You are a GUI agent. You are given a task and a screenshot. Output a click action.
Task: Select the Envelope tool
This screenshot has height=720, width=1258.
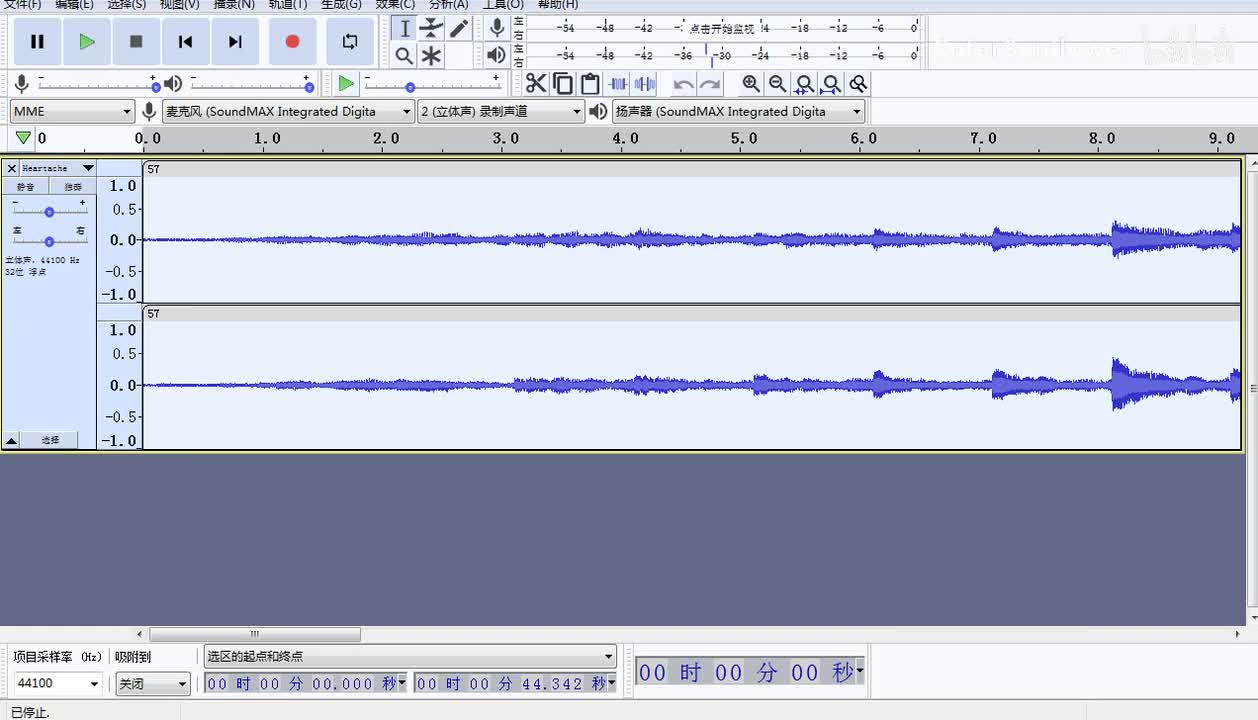(431, 28)
